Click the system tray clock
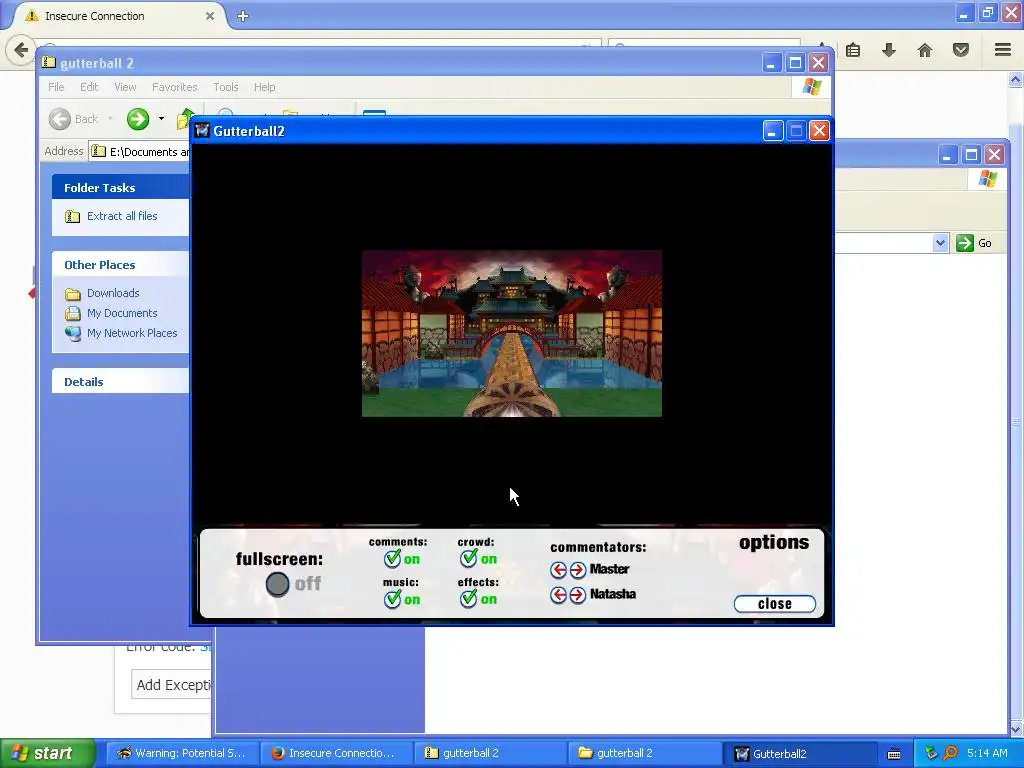 (x=987, y=753)
